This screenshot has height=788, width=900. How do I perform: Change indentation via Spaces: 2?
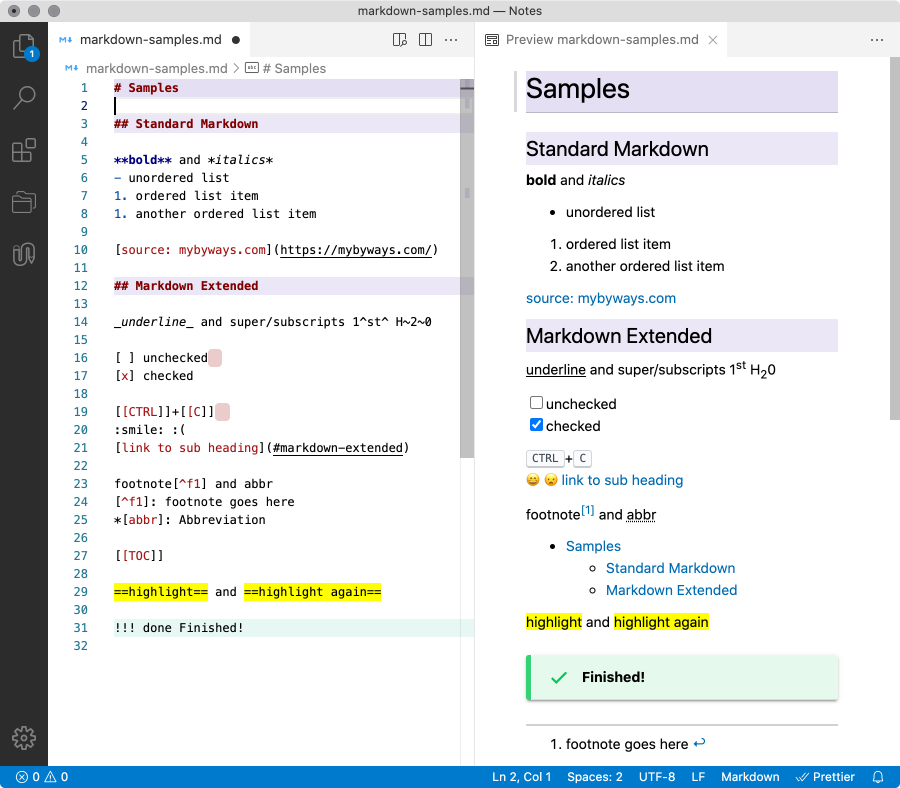595,777
